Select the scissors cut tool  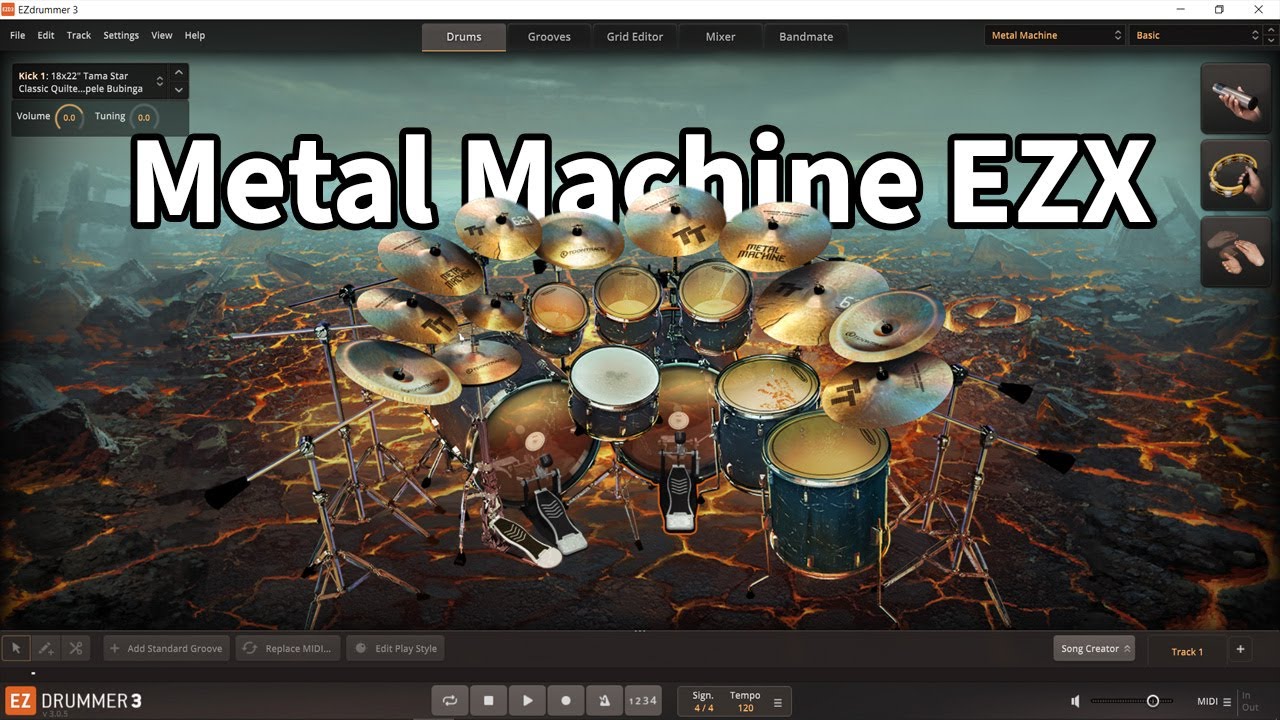pos(76,648)
